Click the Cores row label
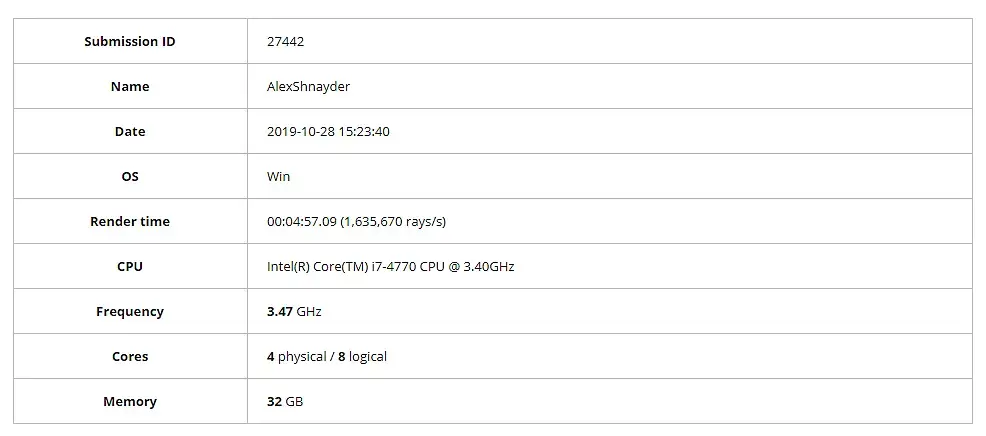The width and height of the screenshot is (986, 436). point(130,356)
